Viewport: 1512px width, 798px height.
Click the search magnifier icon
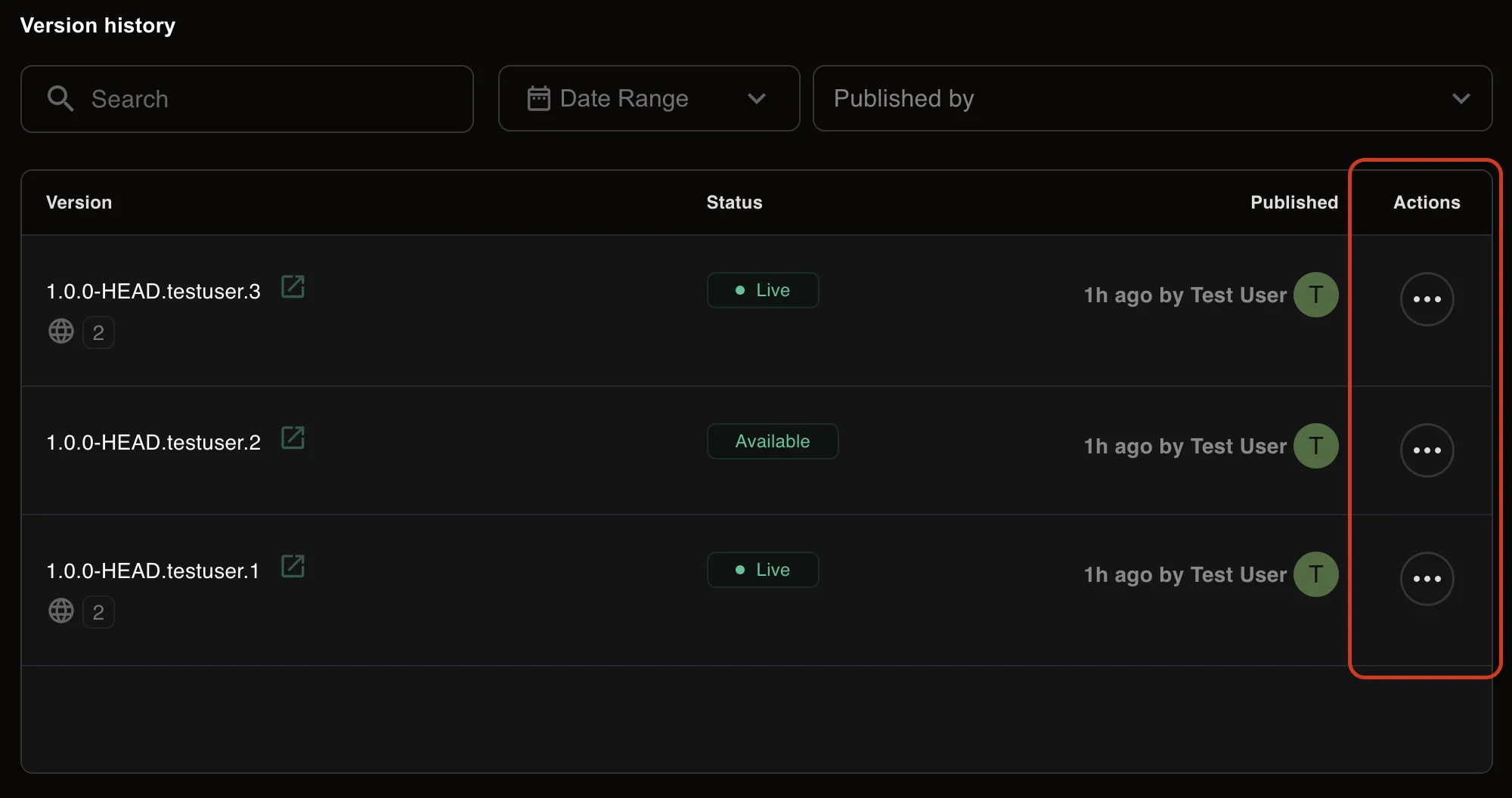tap(60, 99)
